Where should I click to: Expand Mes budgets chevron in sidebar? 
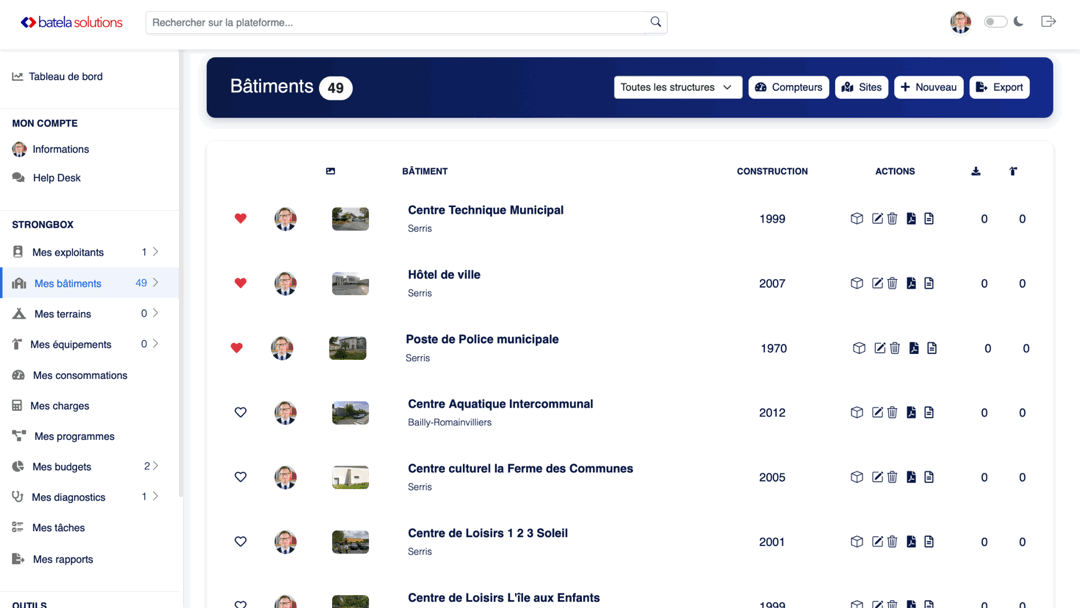tap(156, 466)
